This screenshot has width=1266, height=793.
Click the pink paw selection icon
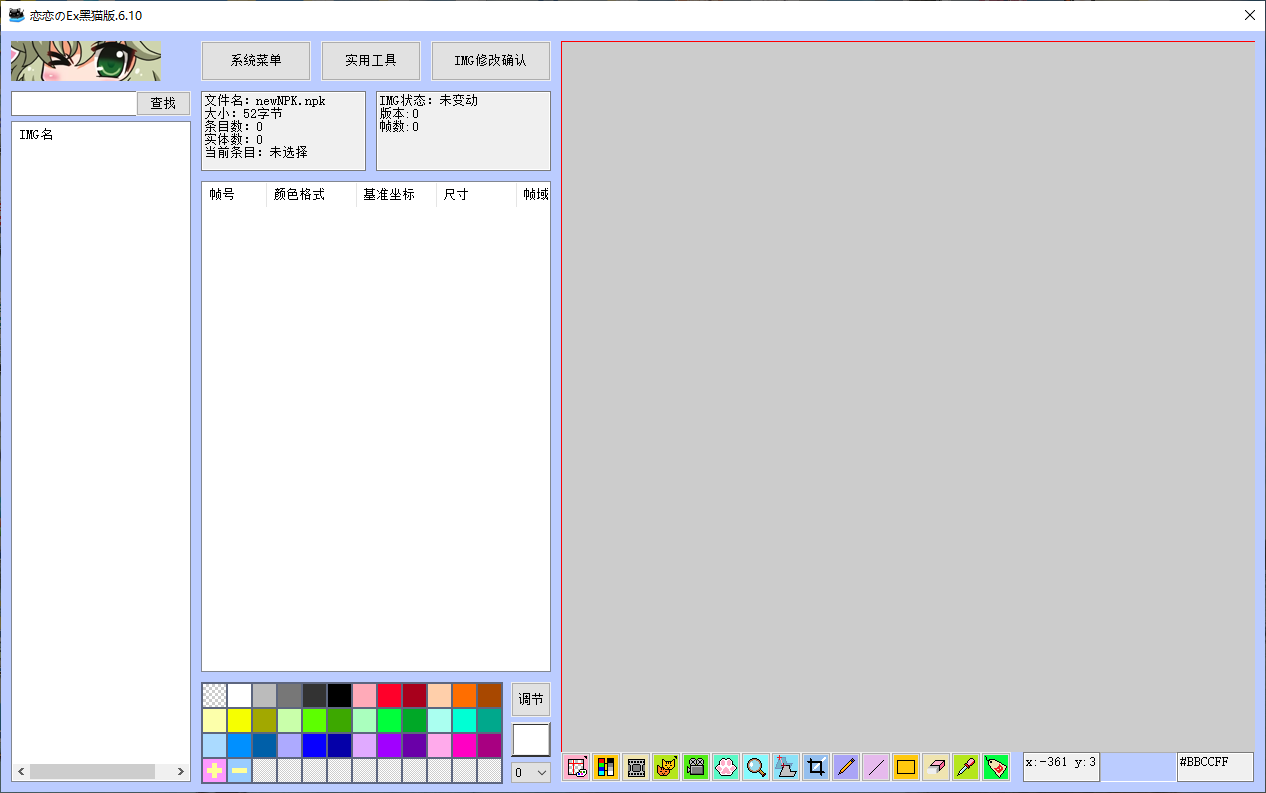click(x=726, y=767)
